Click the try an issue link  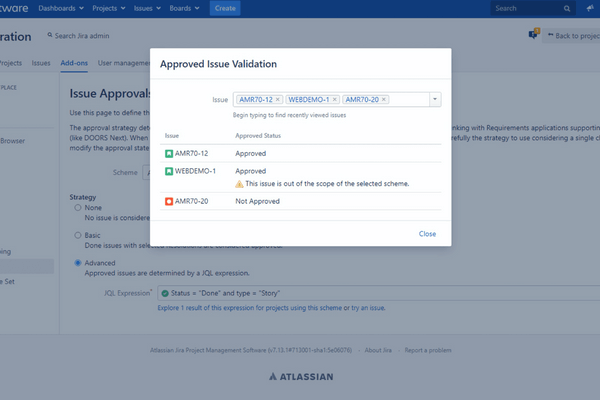[x=368, y=308]
